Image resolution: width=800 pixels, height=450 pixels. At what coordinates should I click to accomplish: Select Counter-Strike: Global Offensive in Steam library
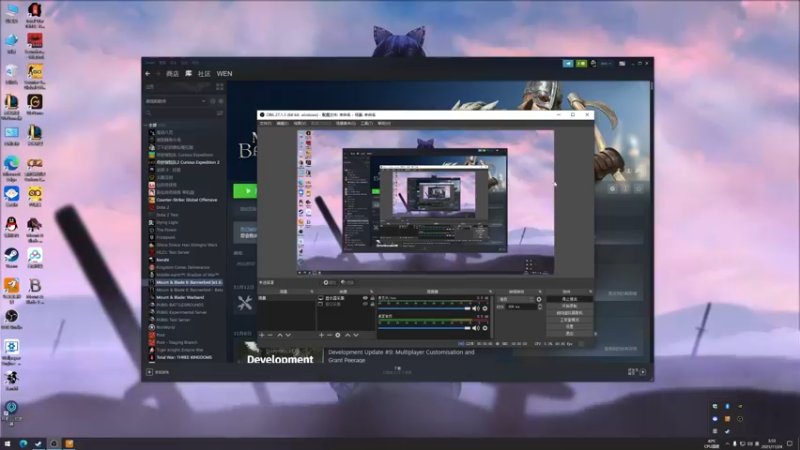click(x=187, y=200)
